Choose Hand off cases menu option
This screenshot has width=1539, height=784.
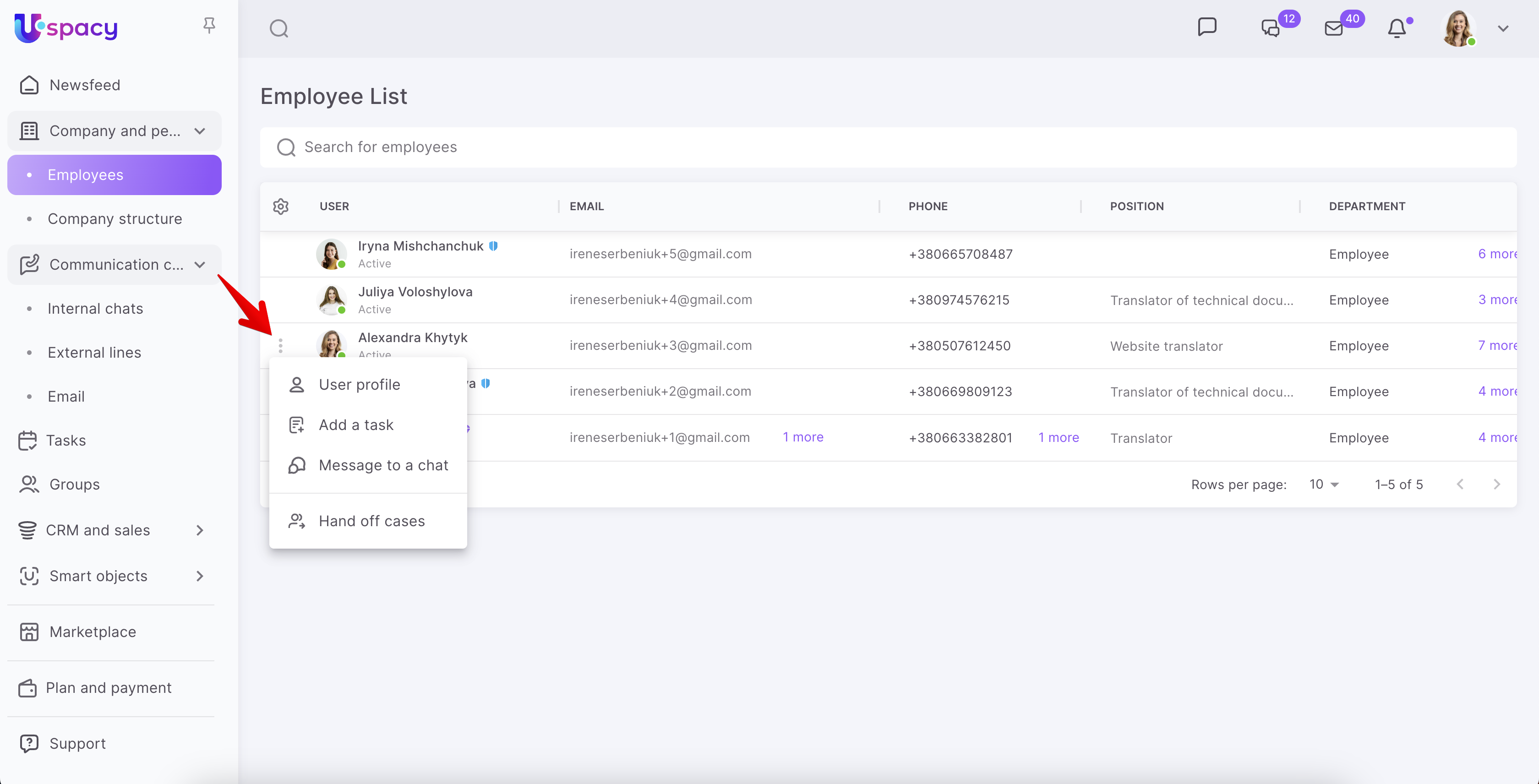[x=371, y=521]
